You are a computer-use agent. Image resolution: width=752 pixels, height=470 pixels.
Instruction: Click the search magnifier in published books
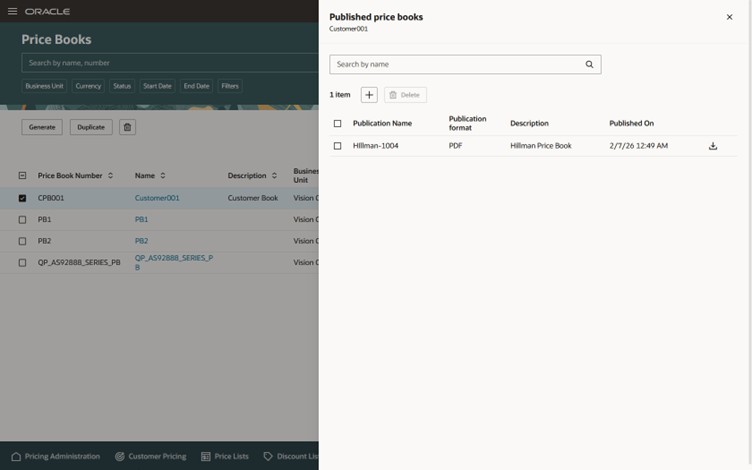click(x=590, y=64)
